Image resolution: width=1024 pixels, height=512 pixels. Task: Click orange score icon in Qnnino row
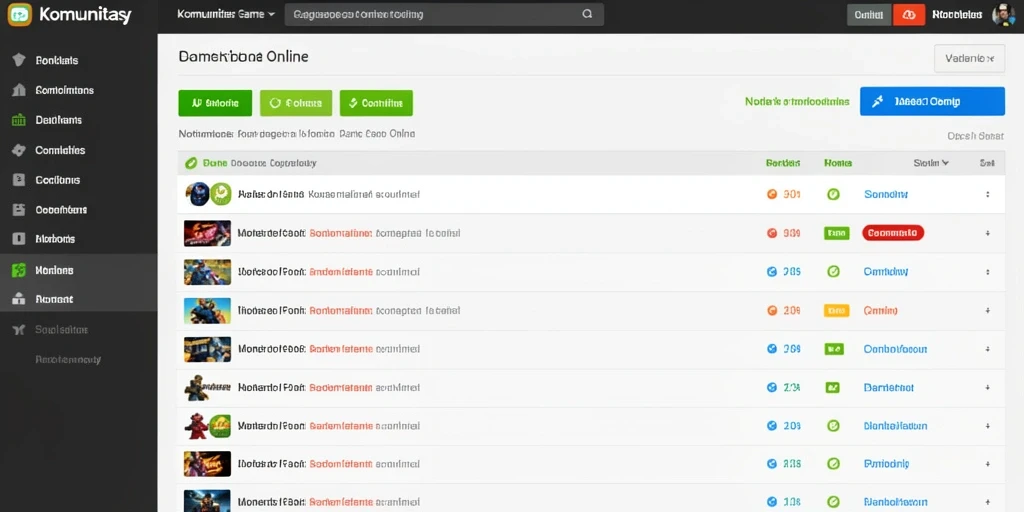coord(771,311)
